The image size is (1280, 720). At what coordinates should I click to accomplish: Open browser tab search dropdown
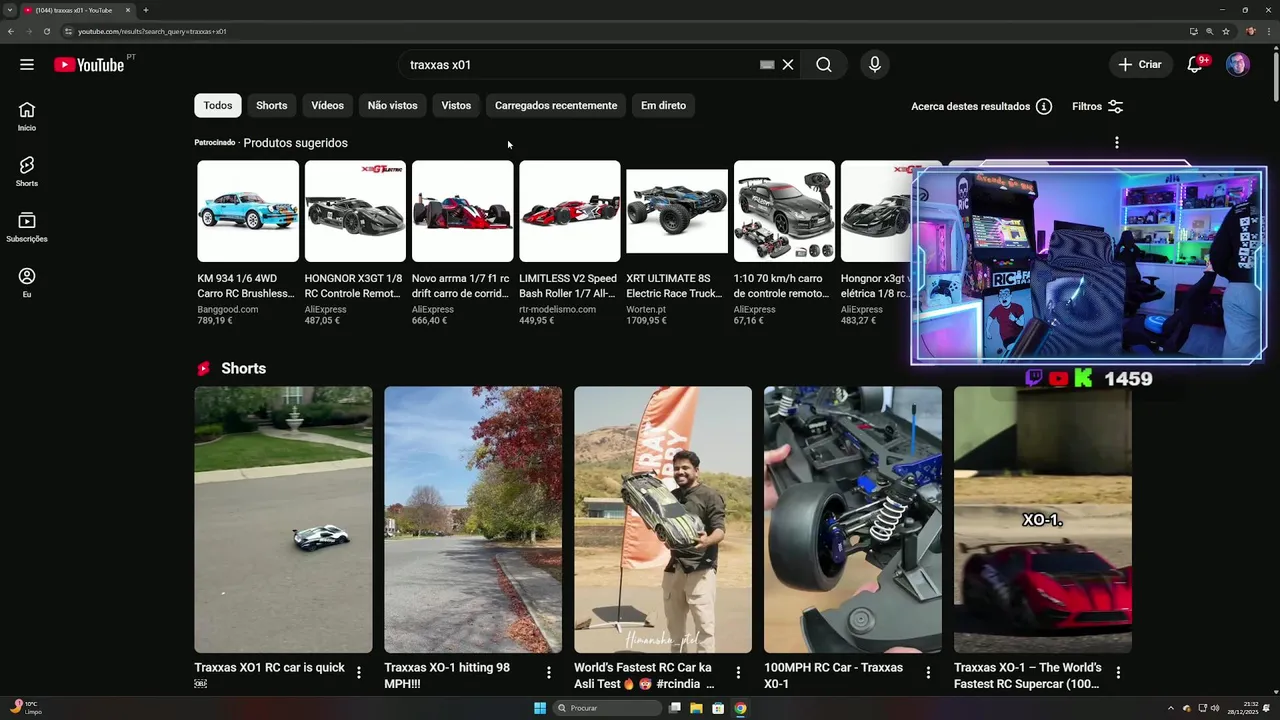coord(10,10)
